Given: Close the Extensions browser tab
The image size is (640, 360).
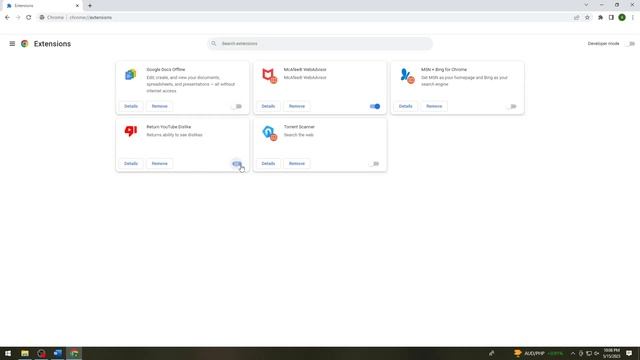Looking at the screenshot, I should tap(77, 6).
